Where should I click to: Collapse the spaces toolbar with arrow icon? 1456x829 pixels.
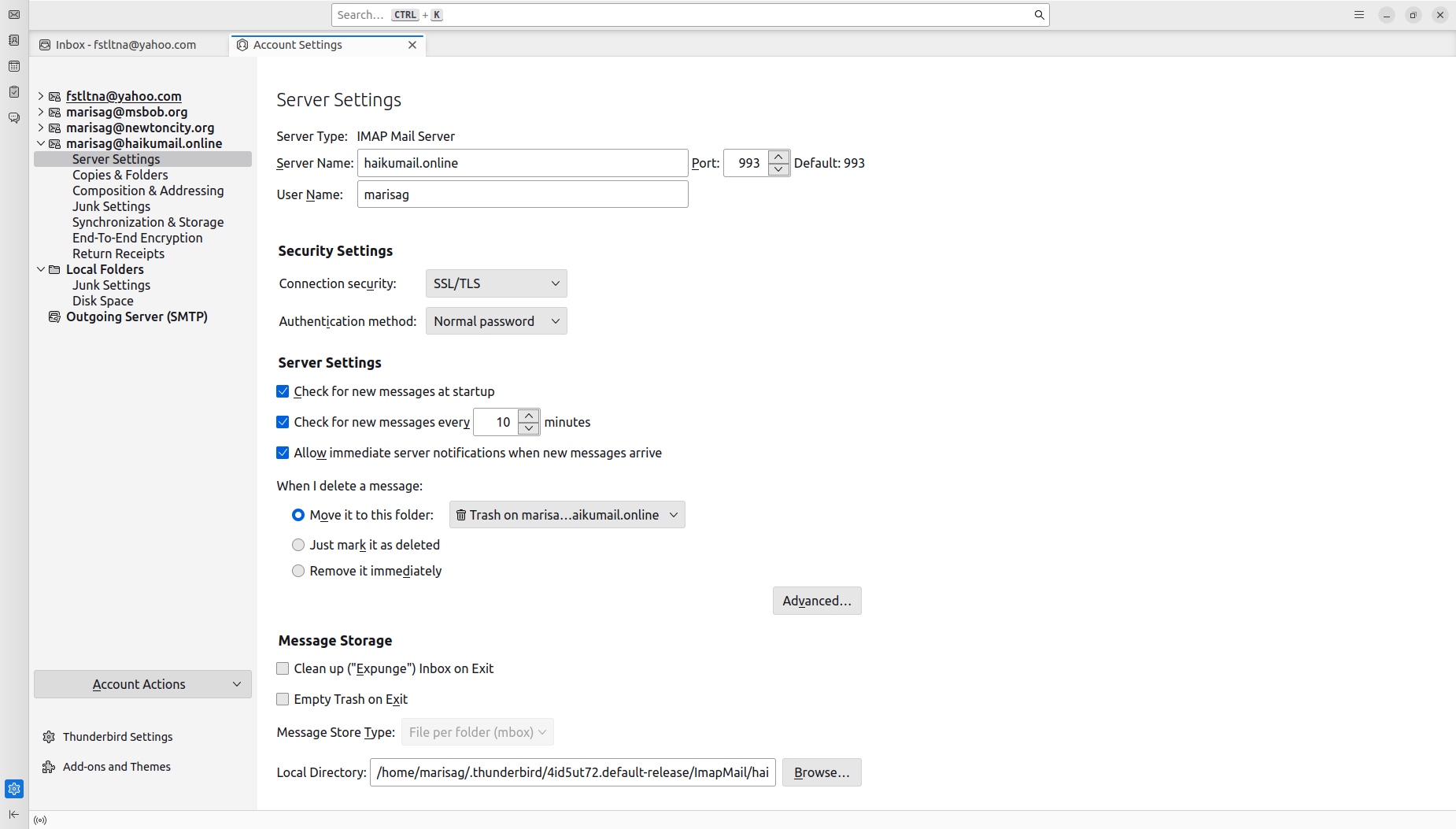click(14, 814)
